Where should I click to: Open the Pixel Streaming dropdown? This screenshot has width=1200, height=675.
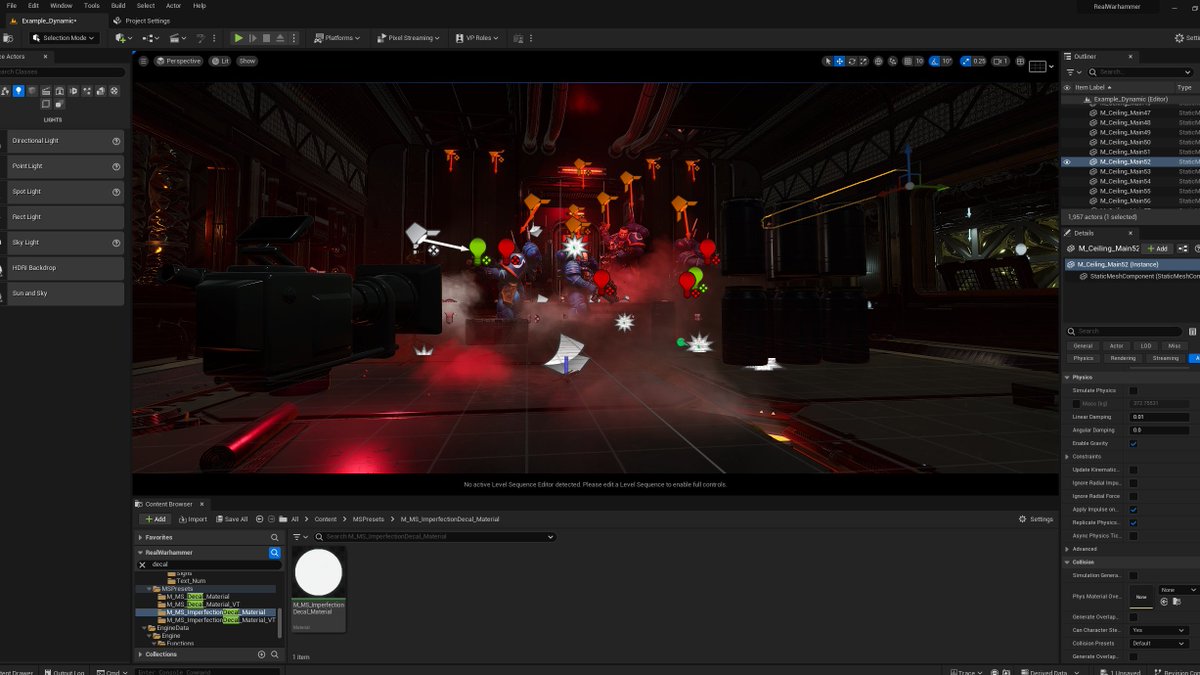pos(410,38)
